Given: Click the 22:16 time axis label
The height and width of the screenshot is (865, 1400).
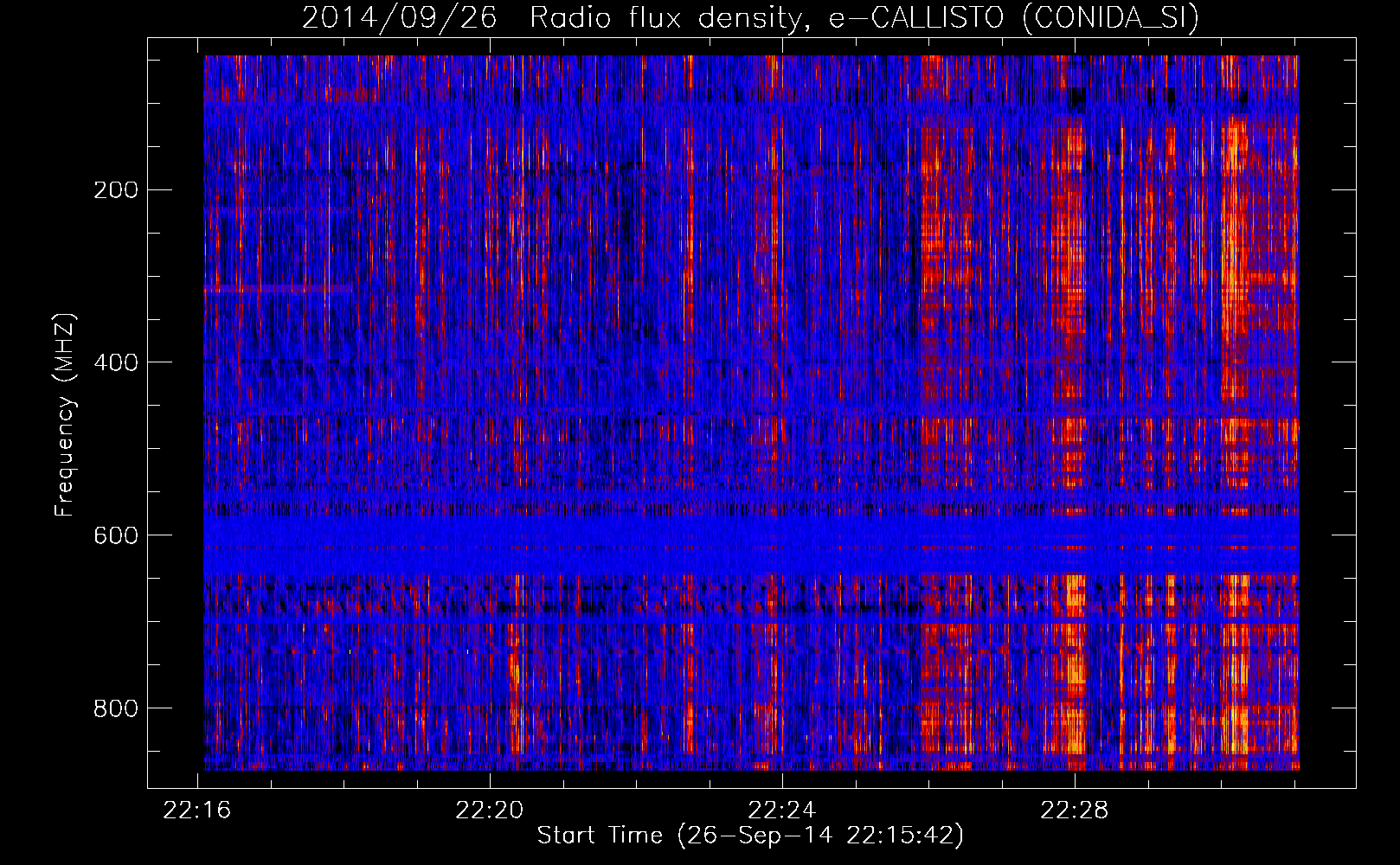Looking at the screenshot, I should 197,811.
